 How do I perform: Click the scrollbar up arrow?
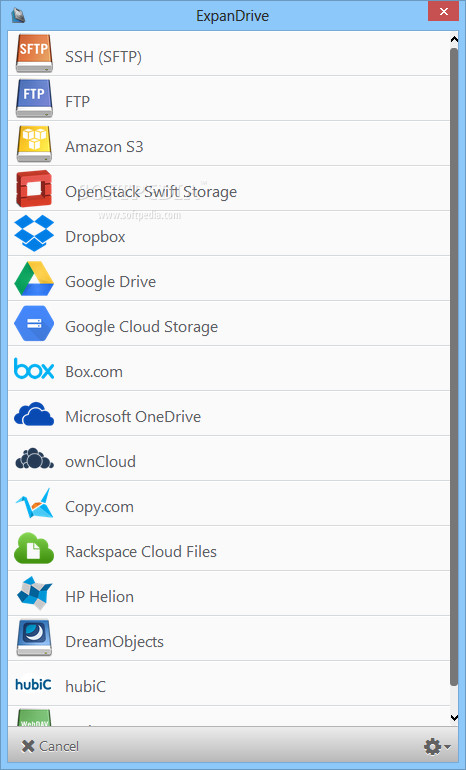pyautogui.click(x=454, y=40)
